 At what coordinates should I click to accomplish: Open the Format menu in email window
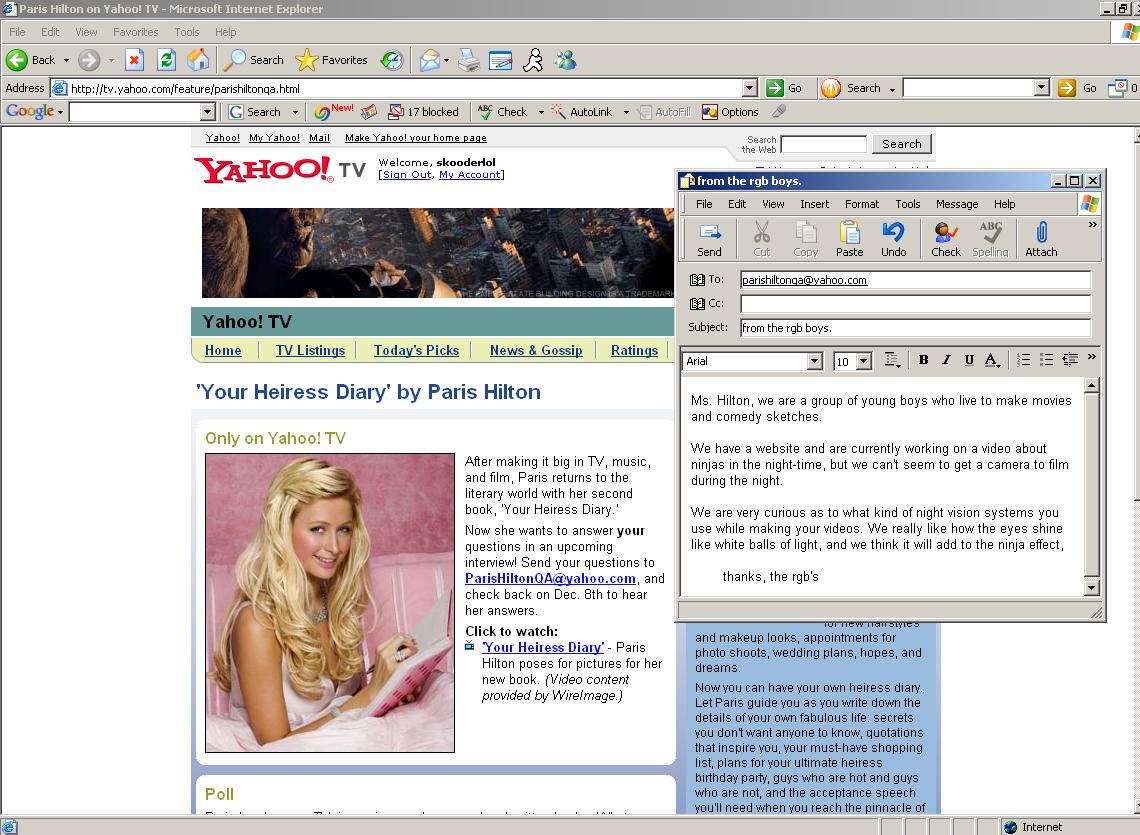861,204
